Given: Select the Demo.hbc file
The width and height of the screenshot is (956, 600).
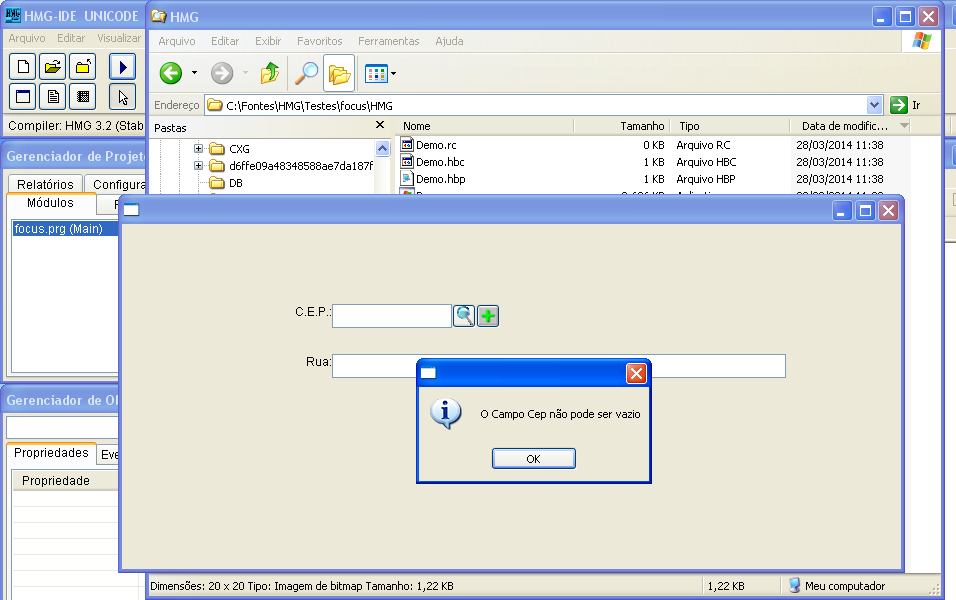Looking at the screenshot, I should pos(440,162).
